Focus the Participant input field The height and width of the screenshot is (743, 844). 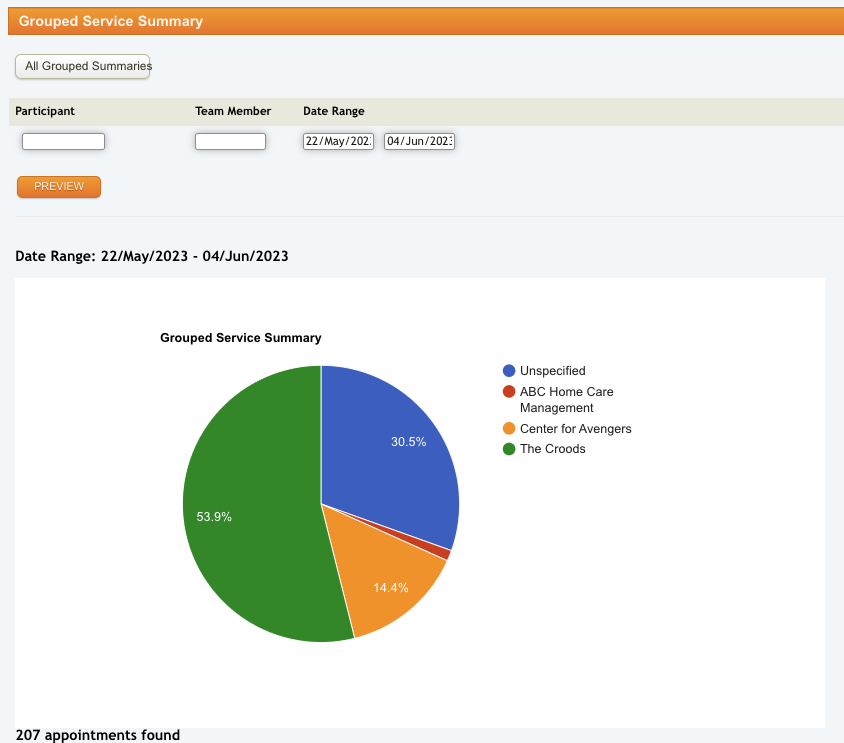(x=64, y=141)
